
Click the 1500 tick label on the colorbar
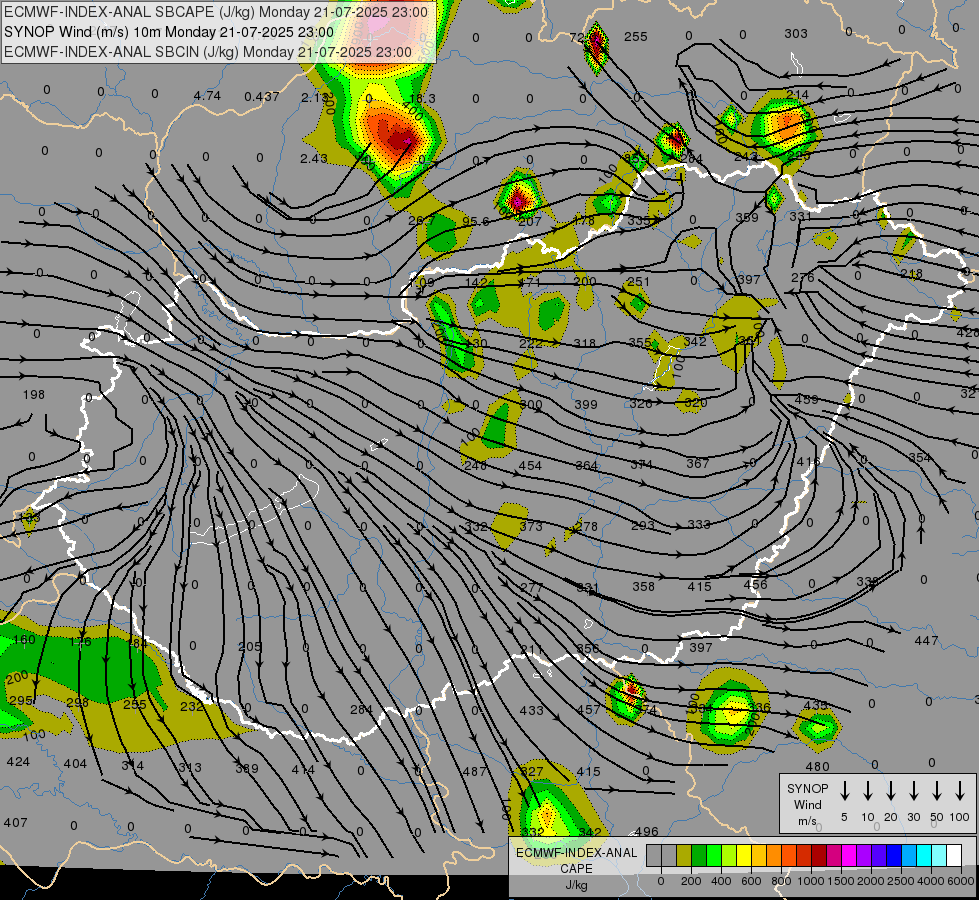[840, 881]
